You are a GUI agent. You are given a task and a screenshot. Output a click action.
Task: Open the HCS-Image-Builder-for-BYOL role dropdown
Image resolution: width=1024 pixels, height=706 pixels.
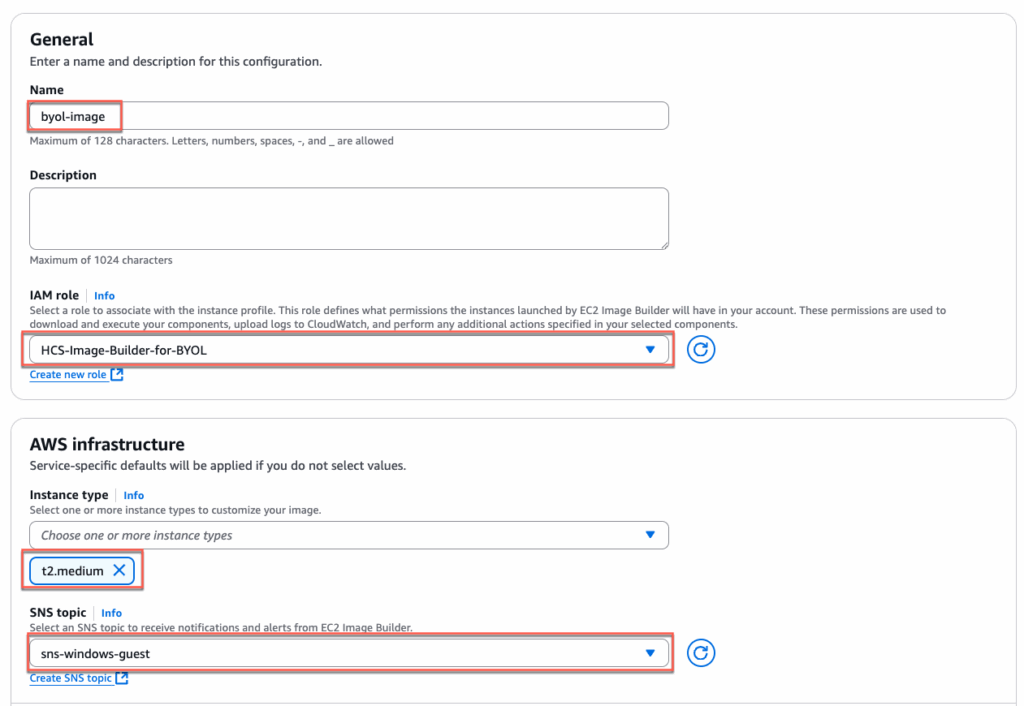coord(340,350)
